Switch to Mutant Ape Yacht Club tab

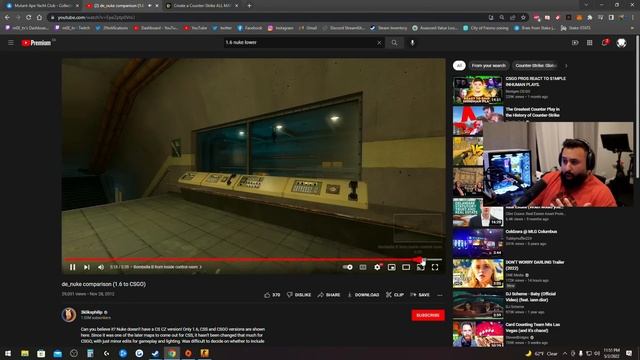pyautogui.click(x=42, y=6)
